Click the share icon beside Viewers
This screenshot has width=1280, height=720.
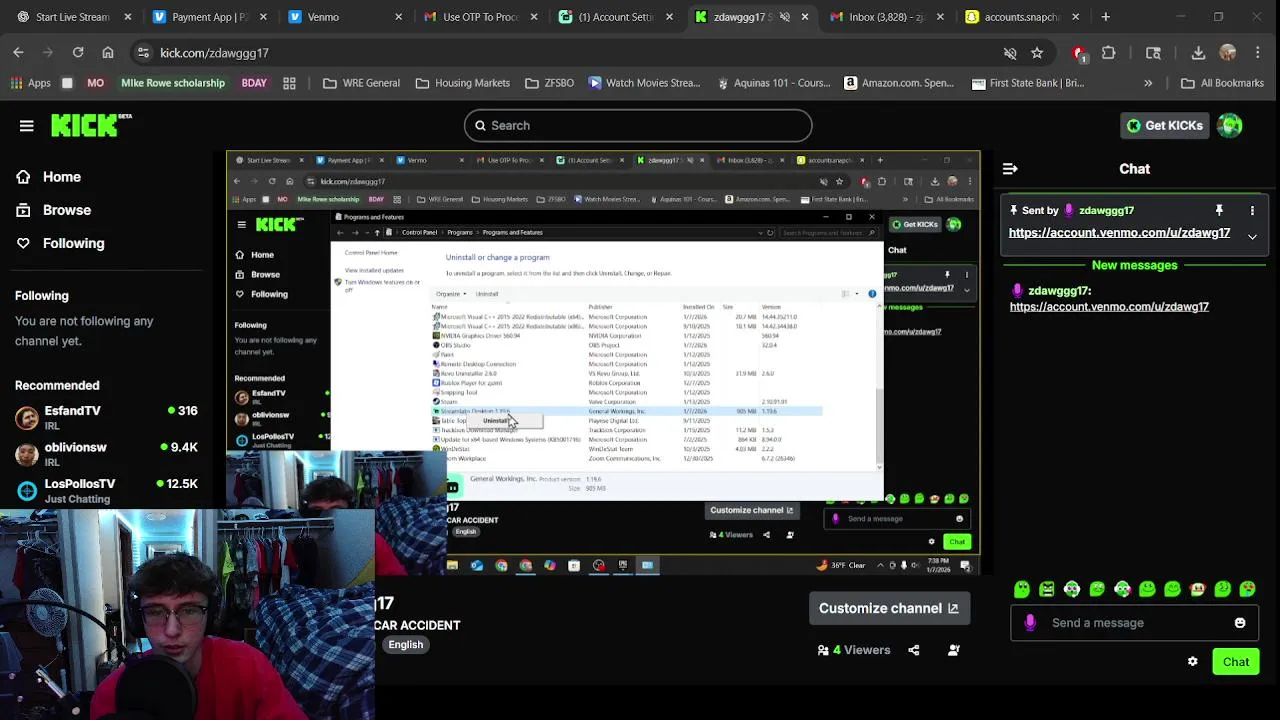(x=913, y=650)
